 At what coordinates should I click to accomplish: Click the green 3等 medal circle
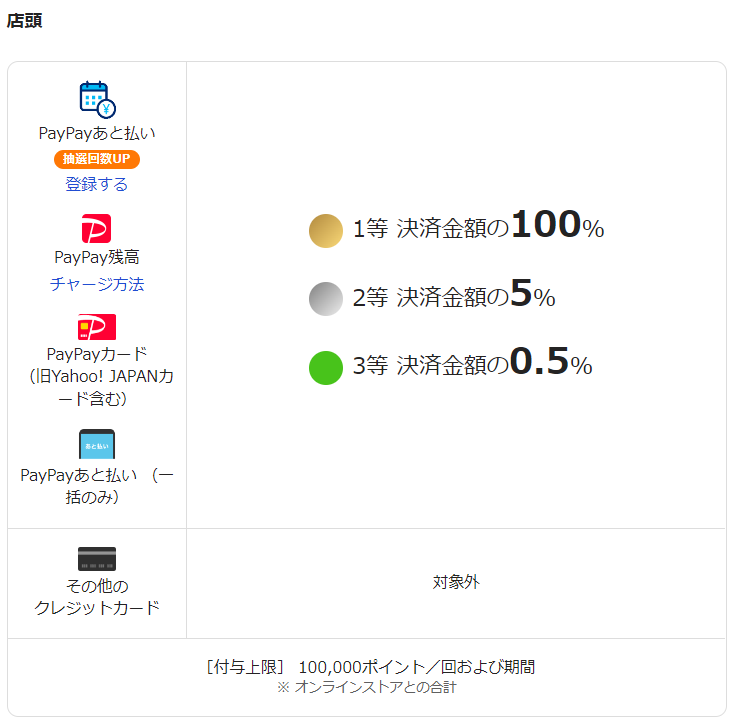coord(326,368)
